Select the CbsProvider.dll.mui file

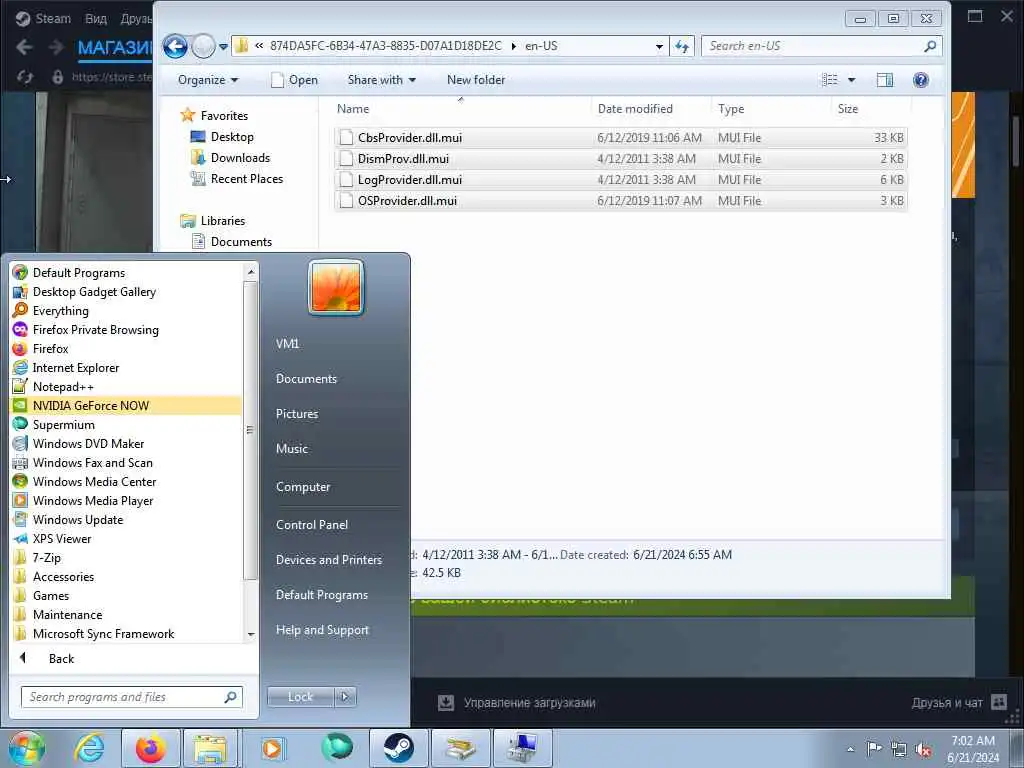pyautogui.click(x=620, y=138)
